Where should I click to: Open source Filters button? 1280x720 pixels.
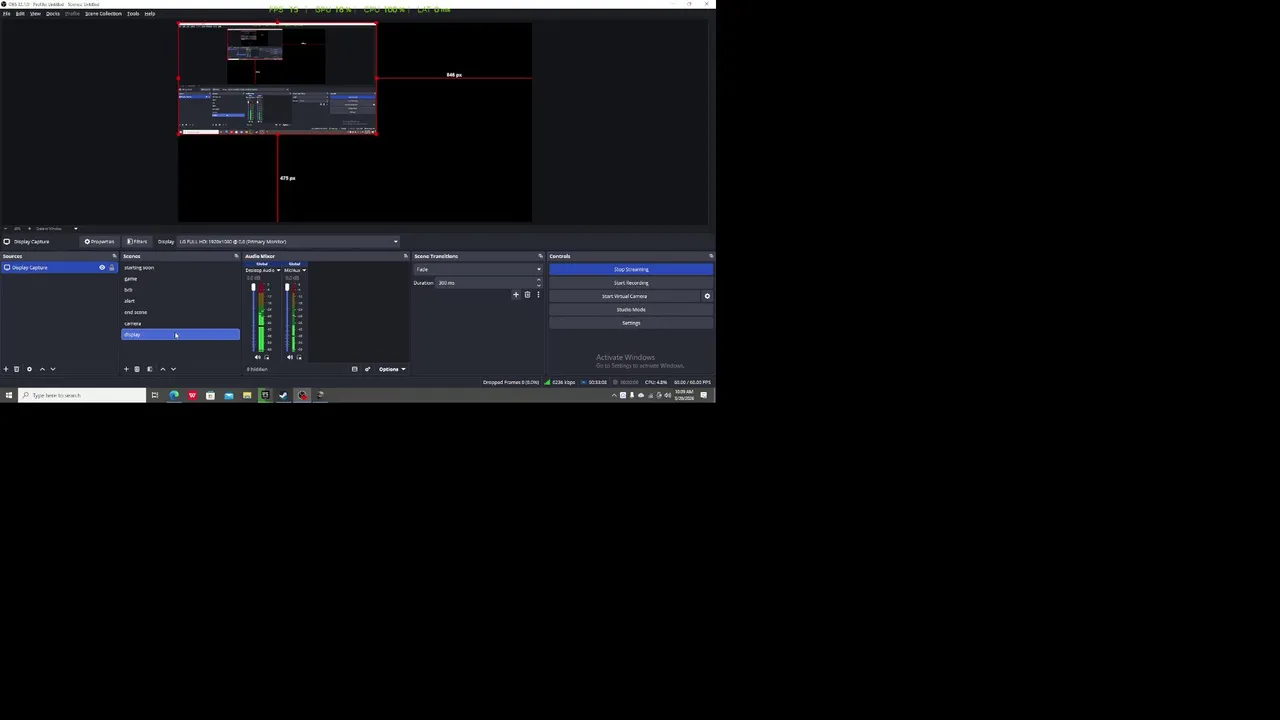point(137,241)
